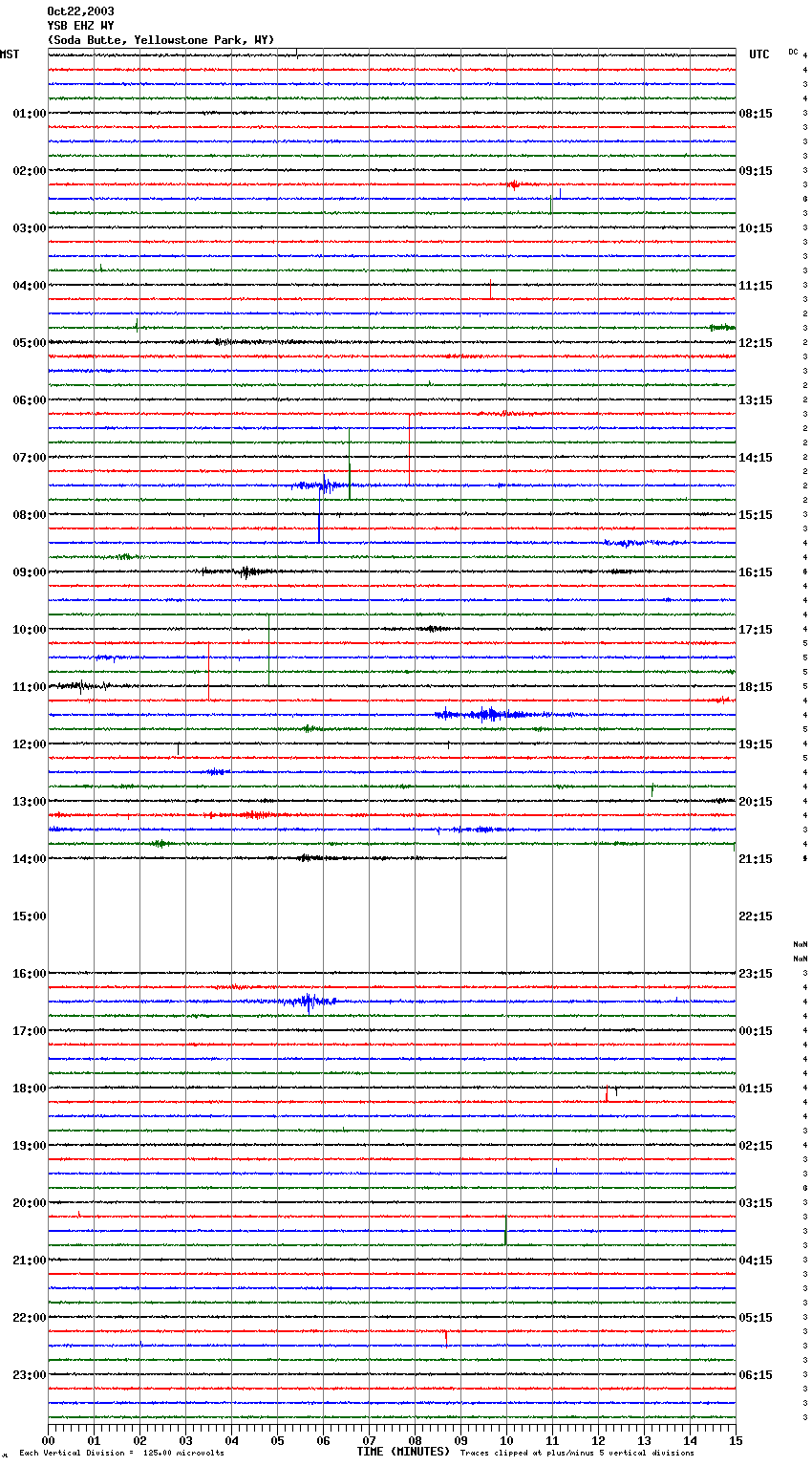Click the 02:00 MST time label

[30, 171]
